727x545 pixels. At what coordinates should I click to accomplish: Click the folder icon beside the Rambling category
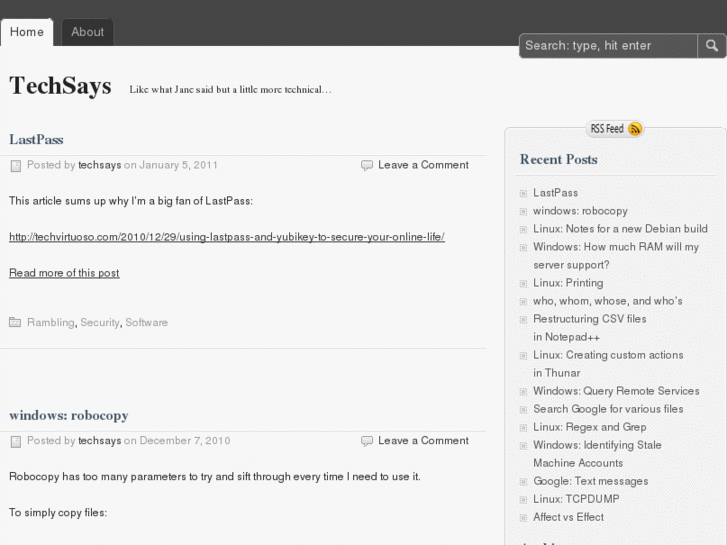[x=15, y=323]
